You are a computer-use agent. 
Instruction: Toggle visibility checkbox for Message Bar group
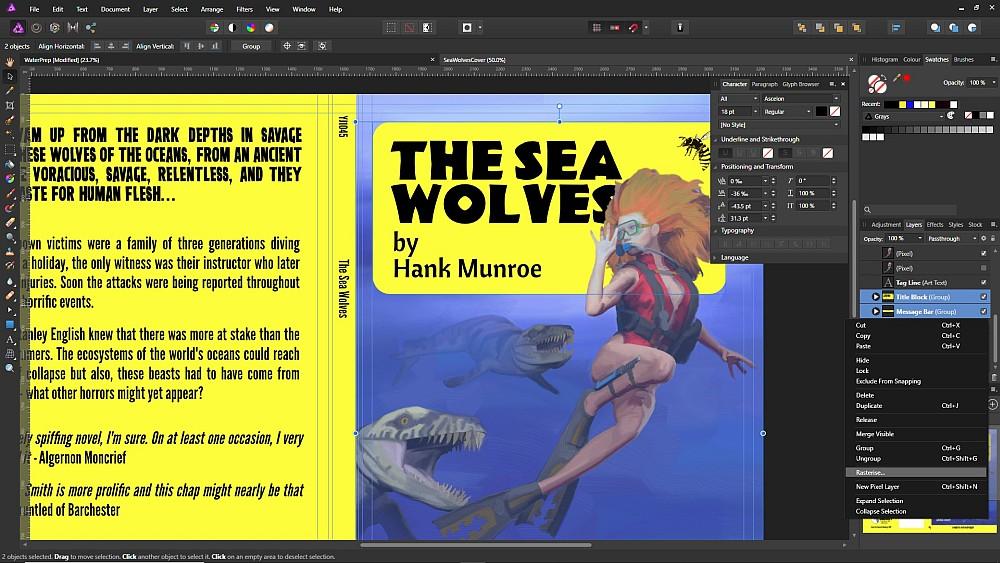click(984, 312)
